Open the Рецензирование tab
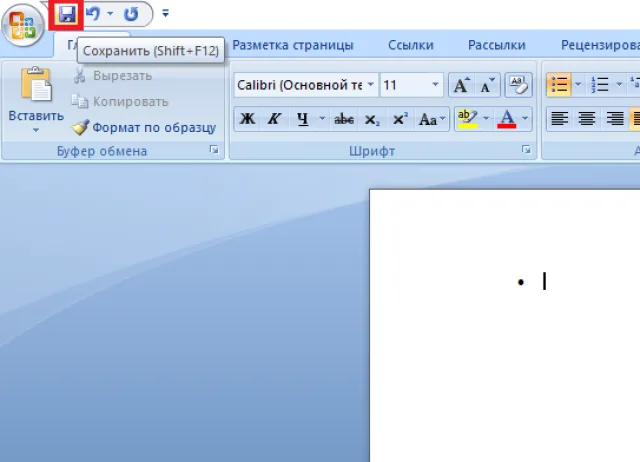This screenshot has width=640, height=462. tap(600, 45)
